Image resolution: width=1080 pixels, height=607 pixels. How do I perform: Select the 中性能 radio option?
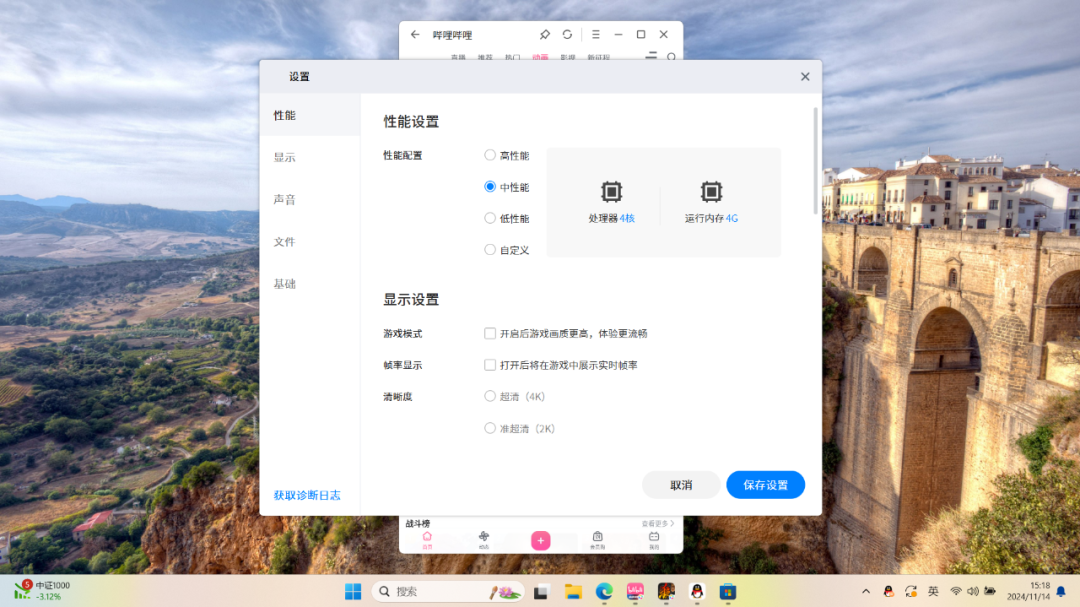pyautogui.click(x=490, y=187)
